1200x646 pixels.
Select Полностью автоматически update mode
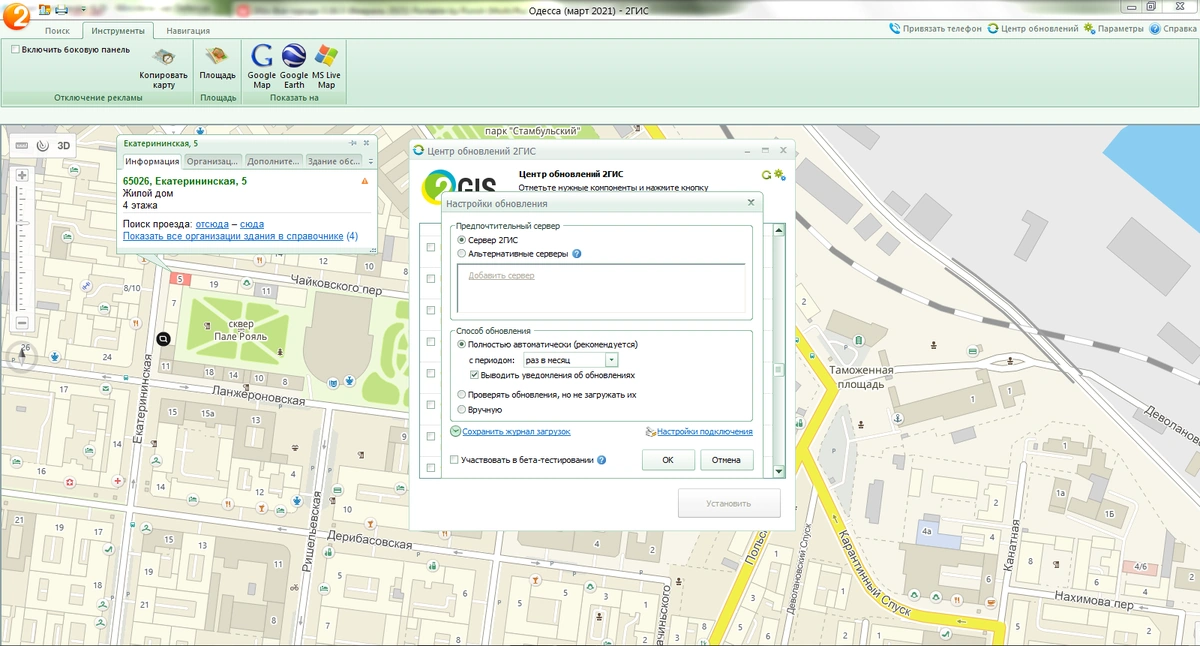461,344
